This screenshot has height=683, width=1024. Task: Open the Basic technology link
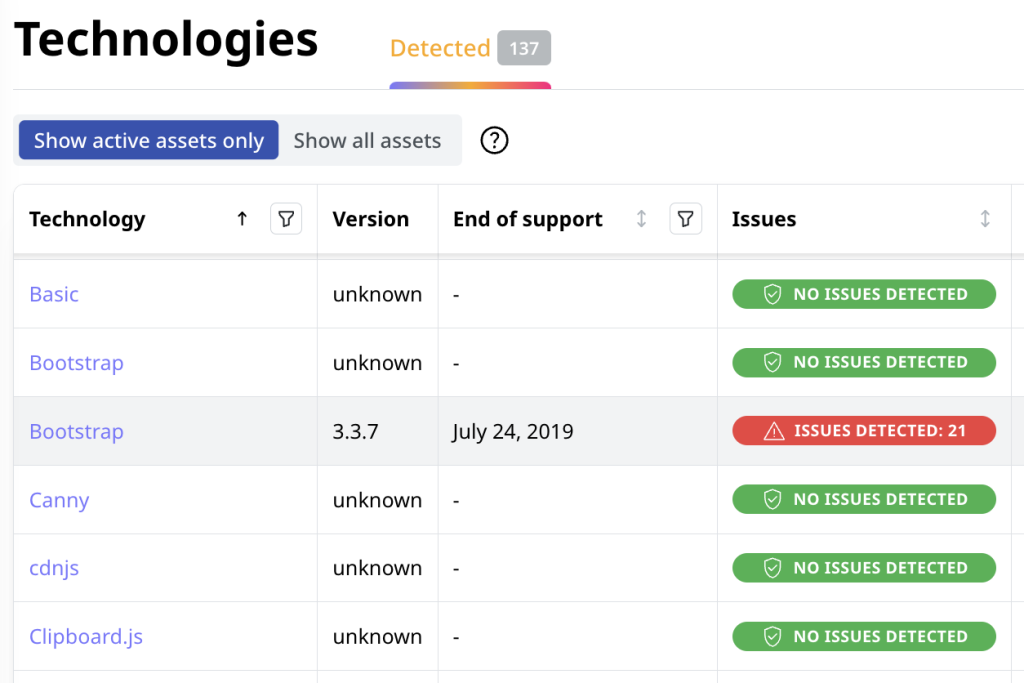click(x=54, y=294)
